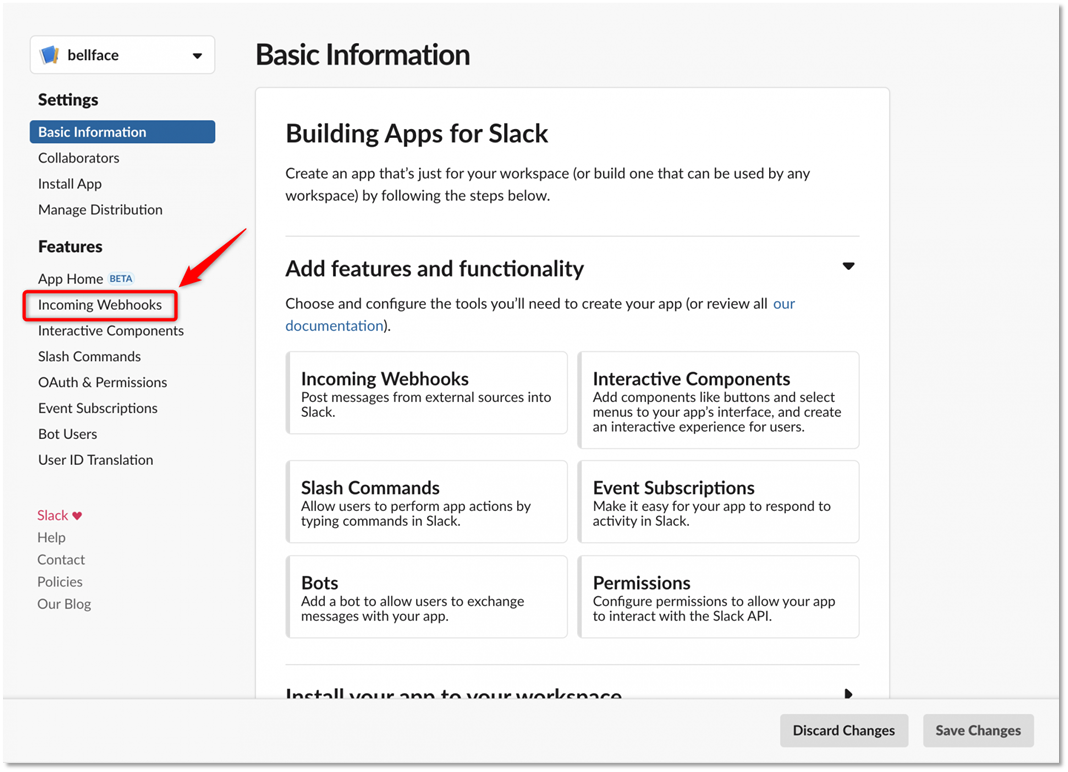The height and width of the screenshot is (772, 1068).
Task: Open Interactive Components in the sidebar
Action: tap(111, 331)
